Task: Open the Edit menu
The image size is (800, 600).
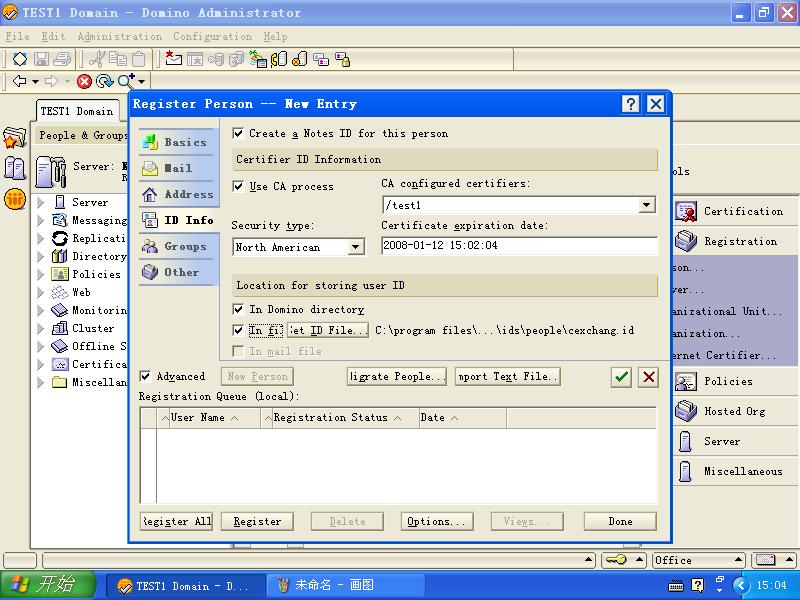Action: coord(53,37)
